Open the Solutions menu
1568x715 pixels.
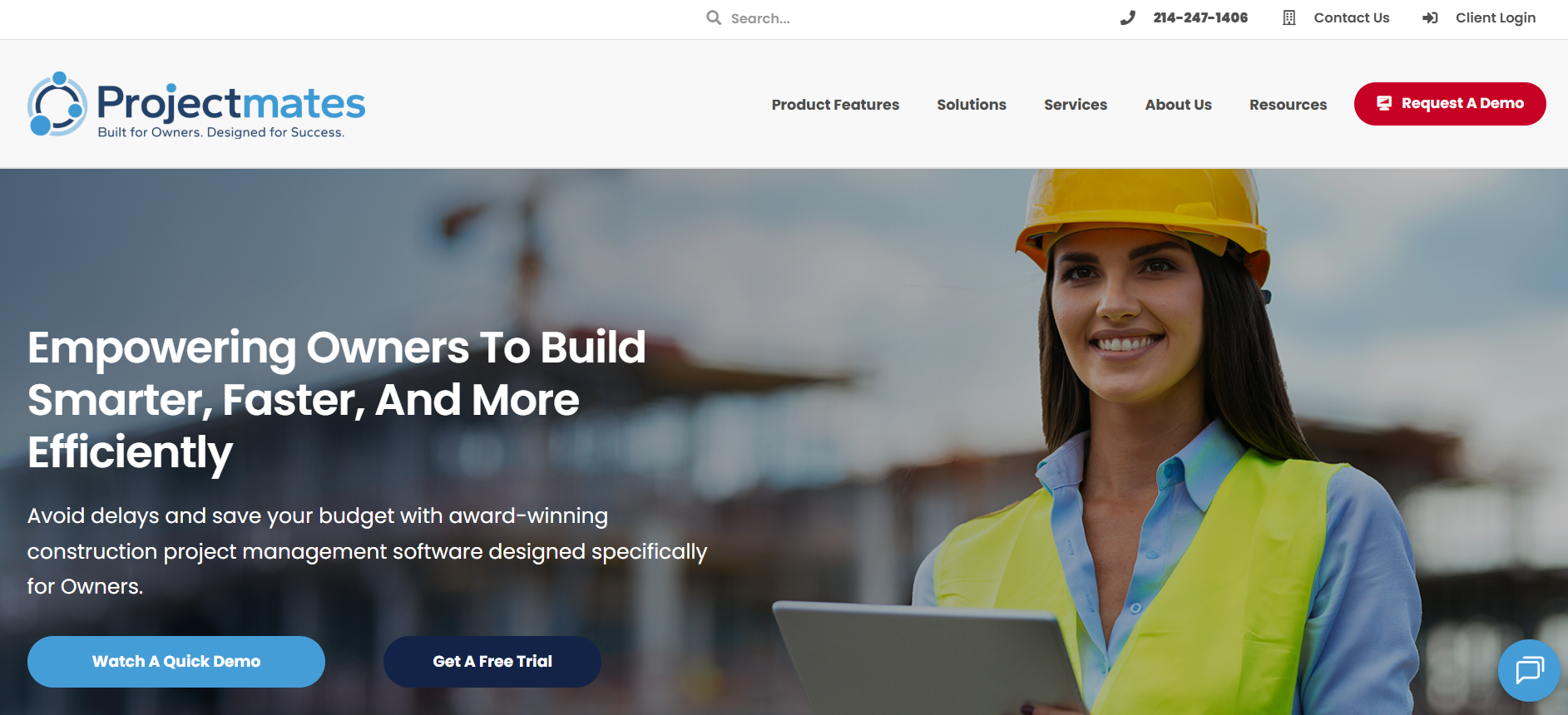972,104
